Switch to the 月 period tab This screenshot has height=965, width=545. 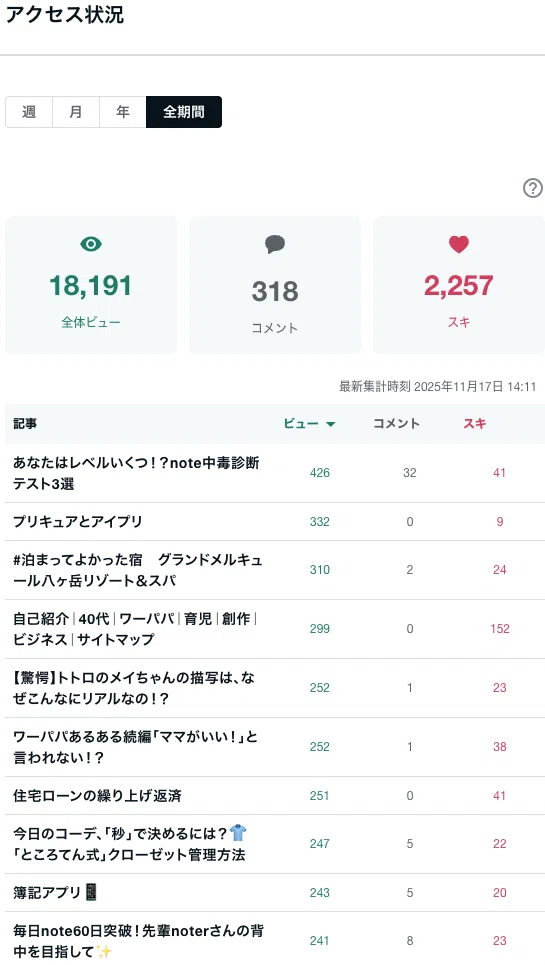(76, 112)
